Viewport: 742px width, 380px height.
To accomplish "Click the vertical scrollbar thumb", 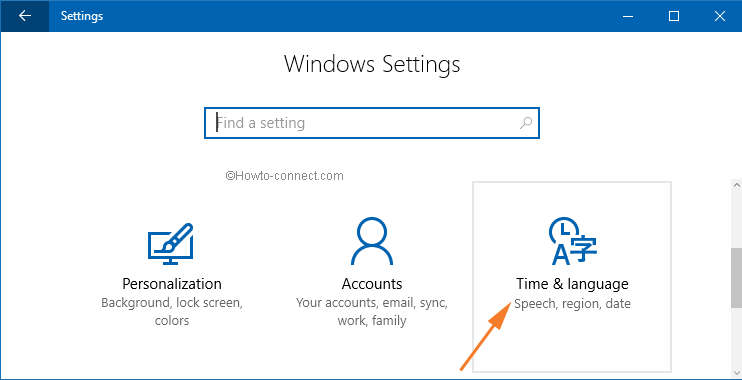I will (736, 278).
